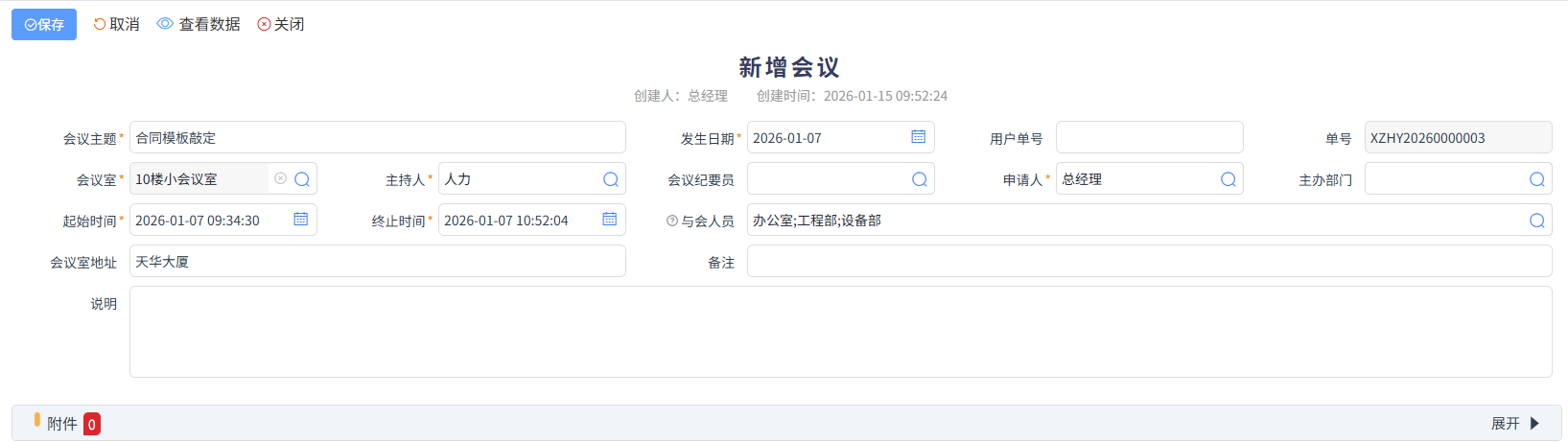The height and width of the screenshot is (443, 1568).
Task: Click search icon in 主持人 field
Action: pos(611,179)
